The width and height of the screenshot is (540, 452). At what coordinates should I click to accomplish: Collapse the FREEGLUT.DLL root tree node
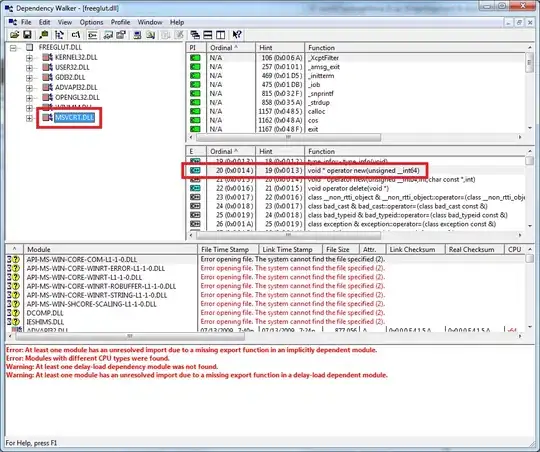click(13, 48)
